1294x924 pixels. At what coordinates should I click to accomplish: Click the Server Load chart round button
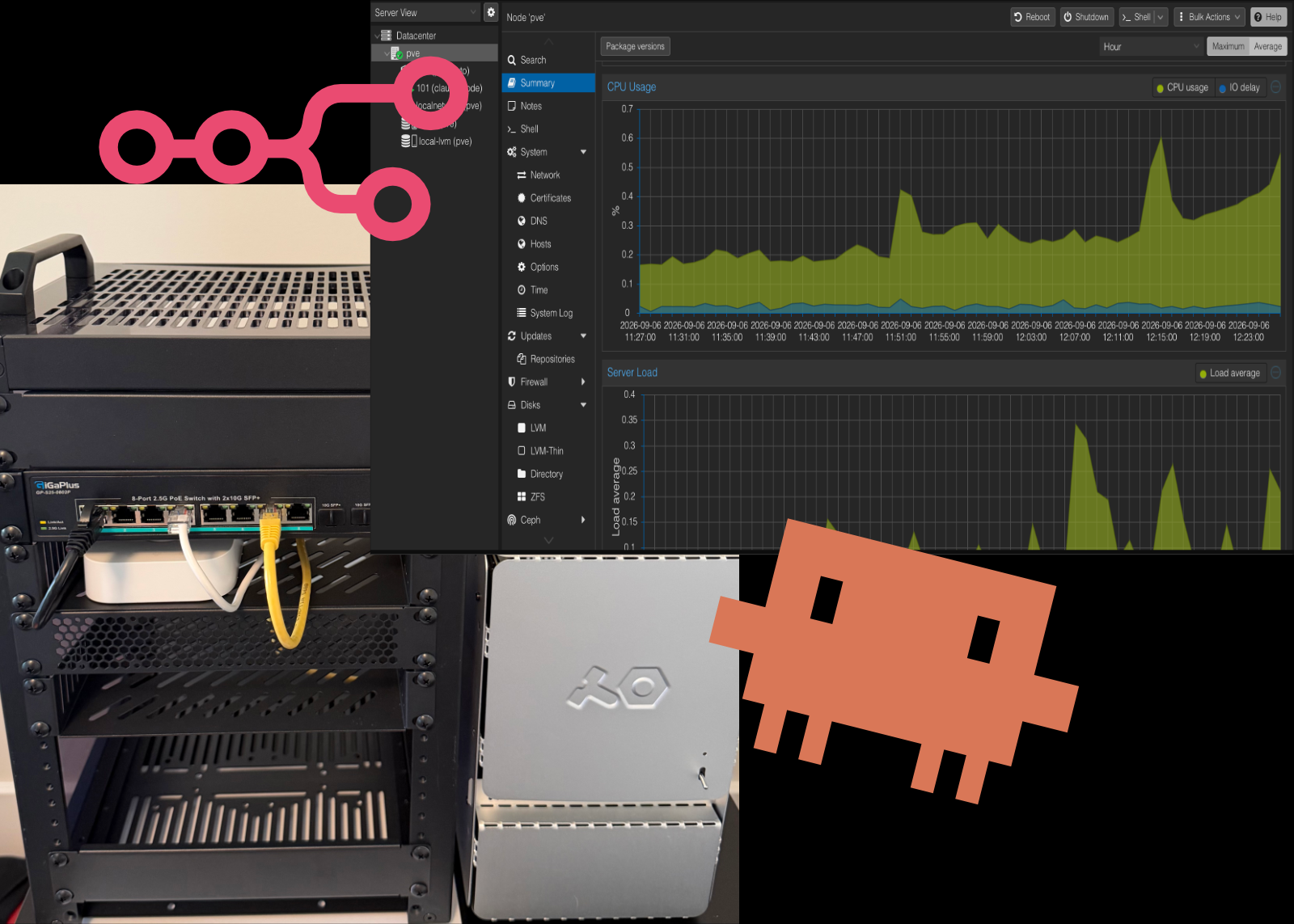1275,373
